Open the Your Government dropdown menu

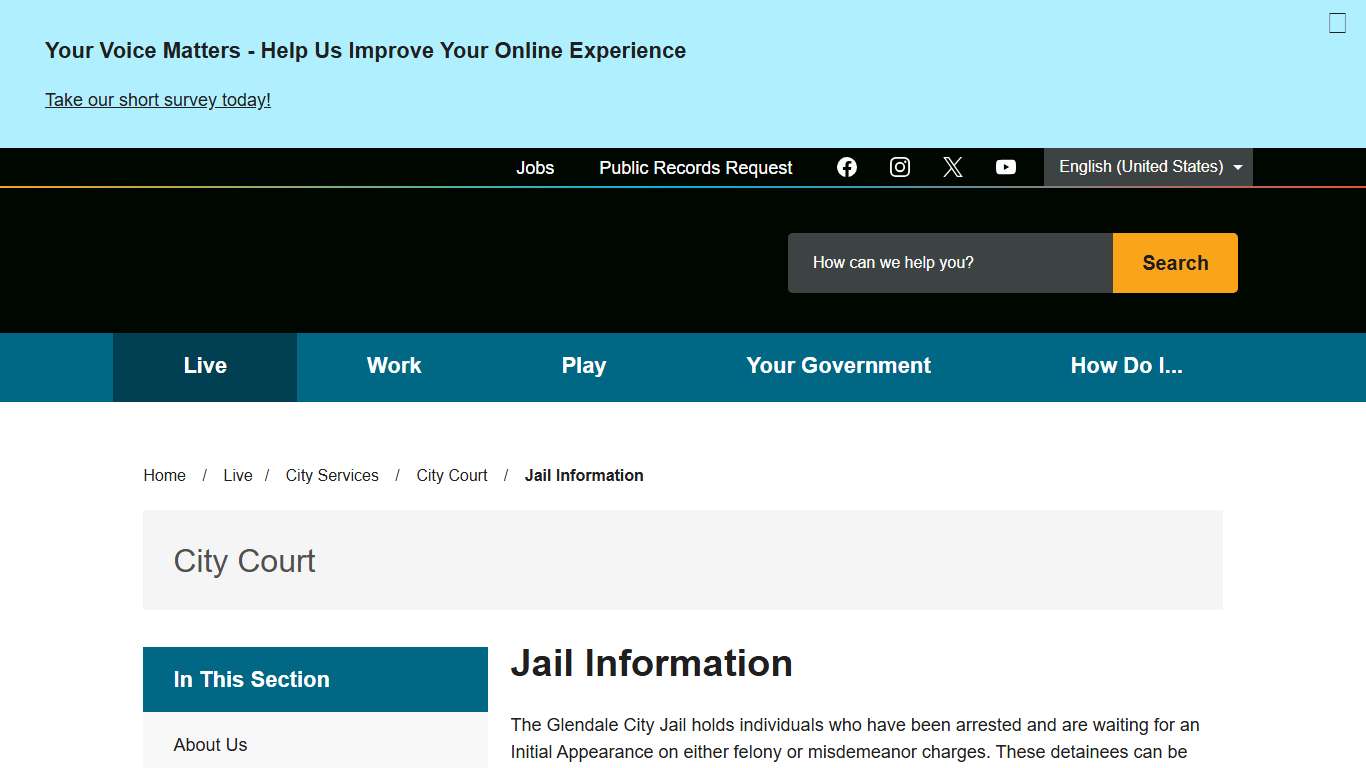click(838, 366)
